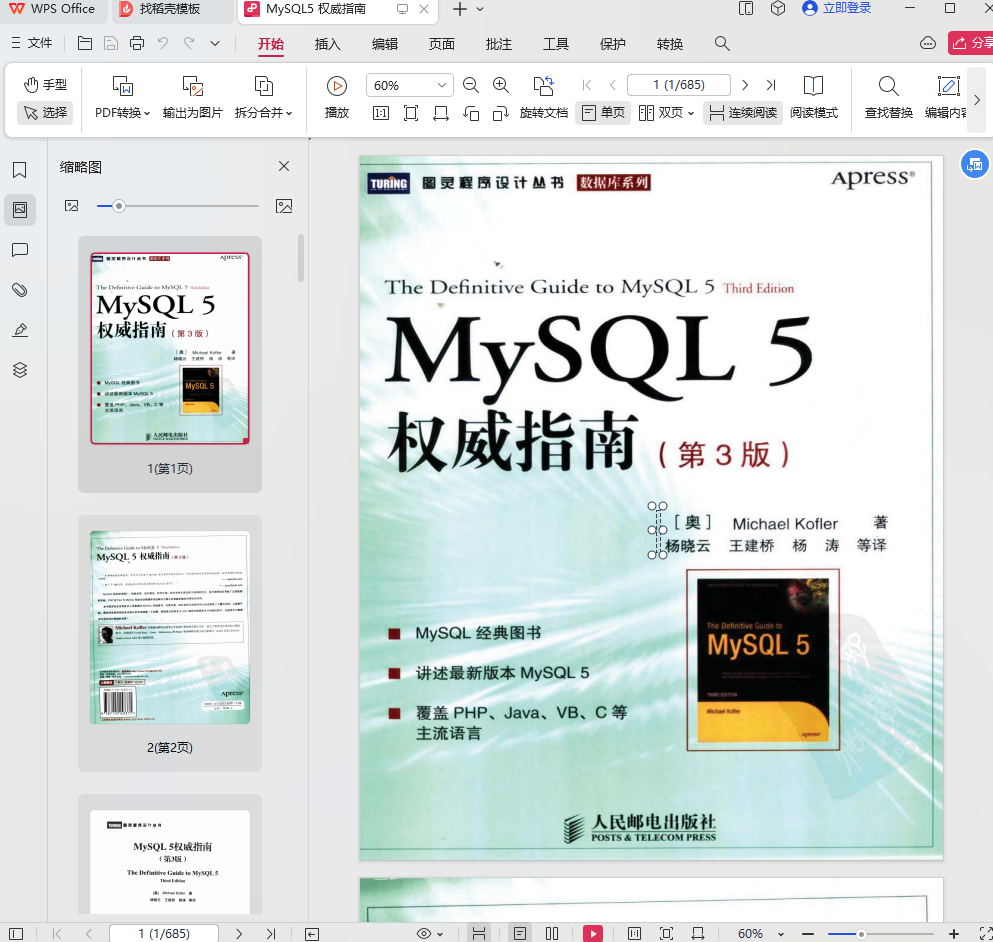
Task: Expand the Split and Merge (拆分合并) dropdown
Action: pos(263,113)
